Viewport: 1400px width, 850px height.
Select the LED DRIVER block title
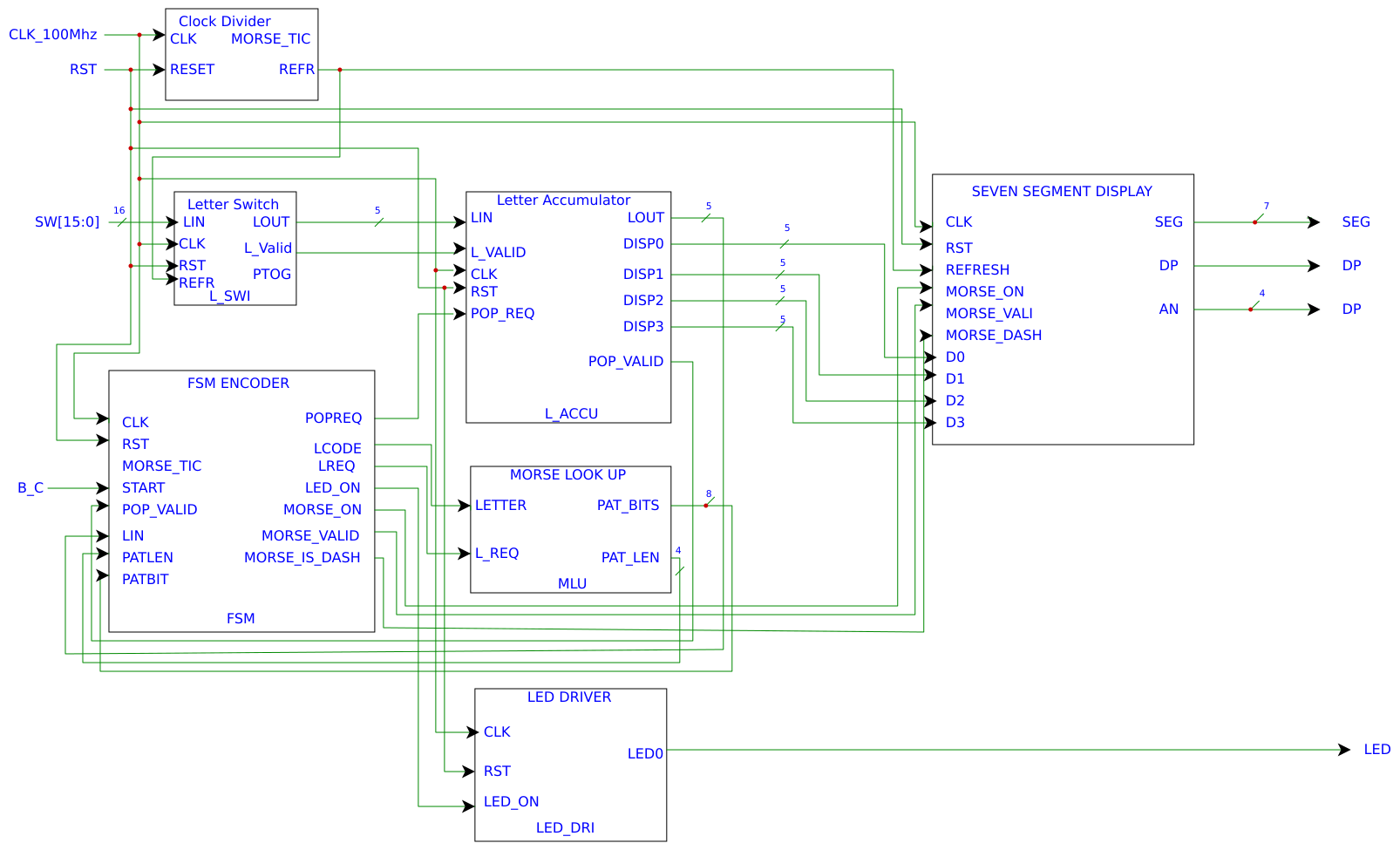569,697
